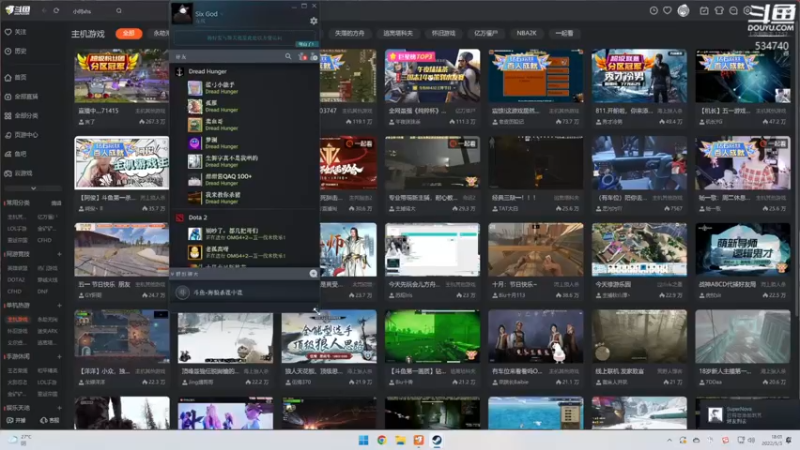800x450 pixels.
Task: Select 失落的方舟 category tab
Action: pos(349,33)
